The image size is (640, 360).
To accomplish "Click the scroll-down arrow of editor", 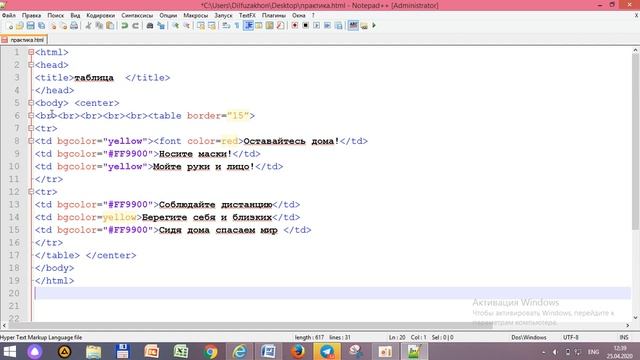I will coord(636,318).
